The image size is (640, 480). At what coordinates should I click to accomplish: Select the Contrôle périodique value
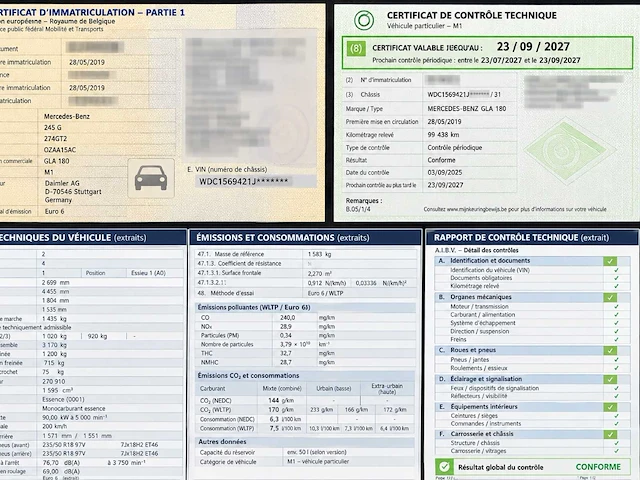455,148
